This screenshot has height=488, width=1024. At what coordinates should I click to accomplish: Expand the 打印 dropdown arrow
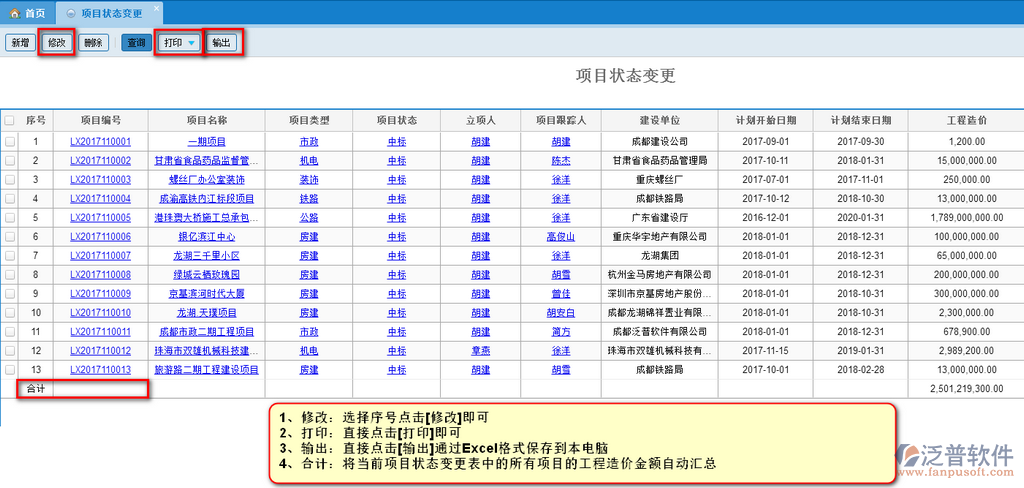click(x=191, y=43)
